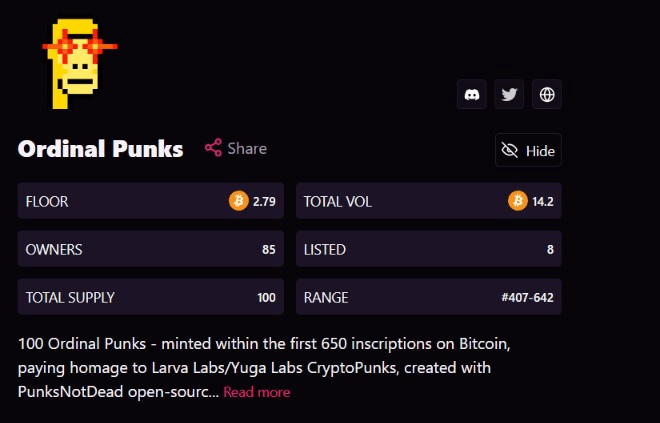Viewport: 660px width, 423px height.
Task: Open the Twitter bird icon
Action: point(509,94)
